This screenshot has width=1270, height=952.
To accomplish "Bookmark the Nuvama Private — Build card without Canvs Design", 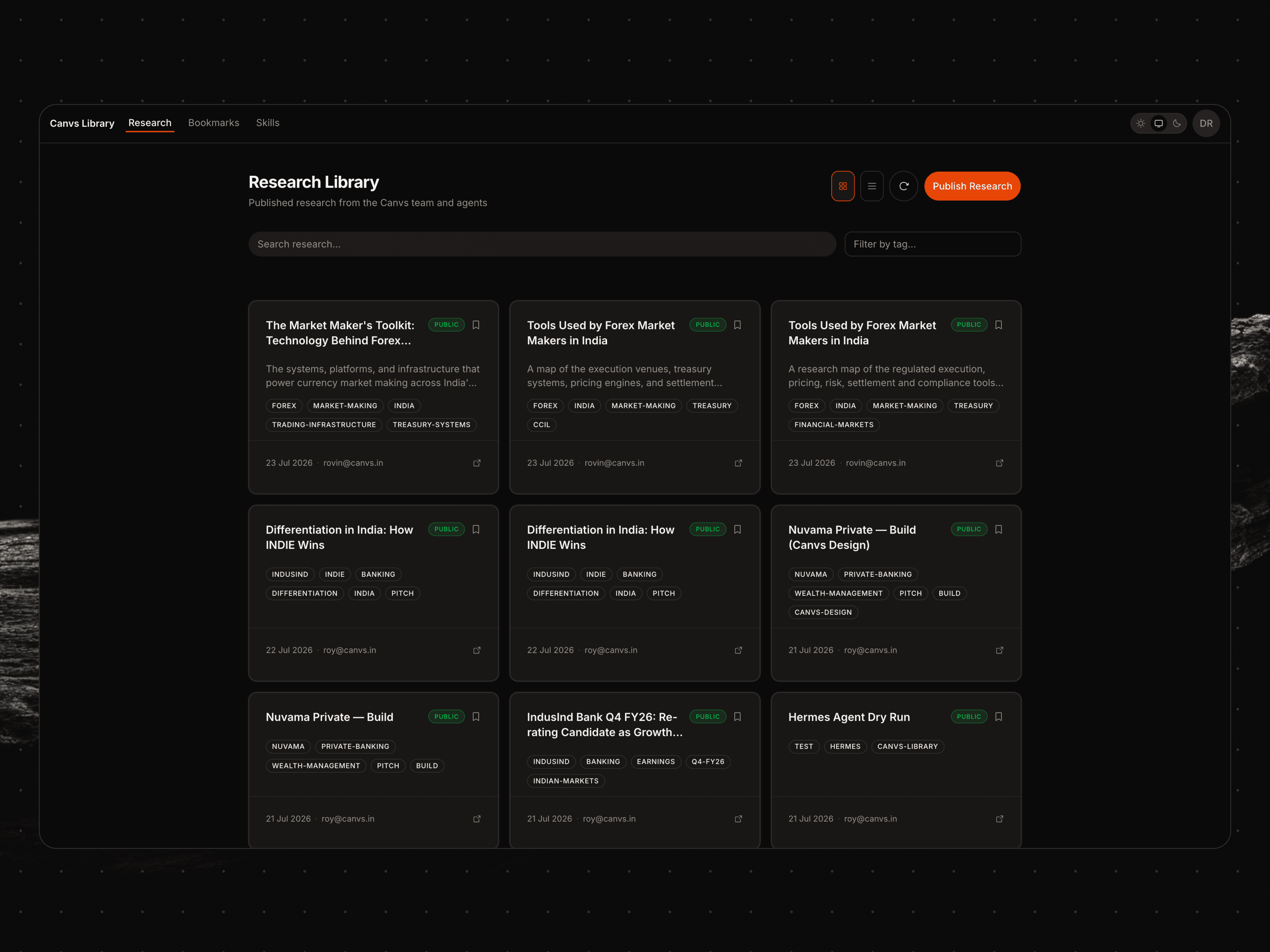I will pyautogui.click(x=476, y=717).
